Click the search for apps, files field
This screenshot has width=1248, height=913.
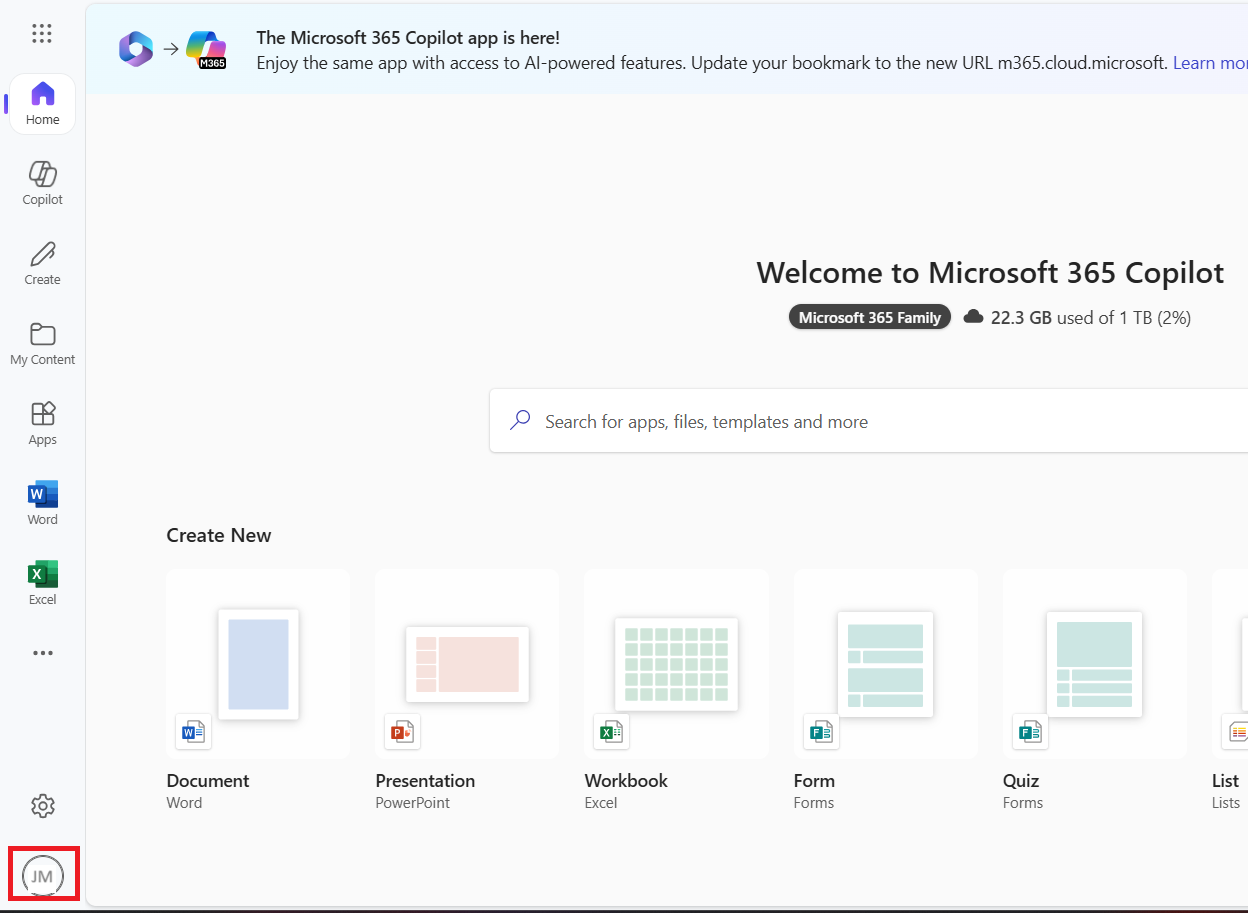(868, 421)
